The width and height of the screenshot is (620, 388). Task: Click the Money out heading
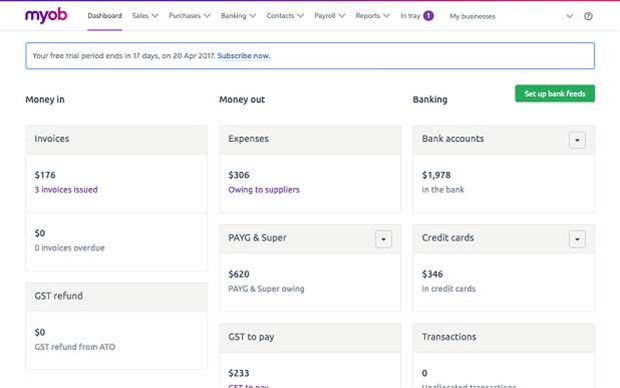pyautogui.click(x=242, y=100)
